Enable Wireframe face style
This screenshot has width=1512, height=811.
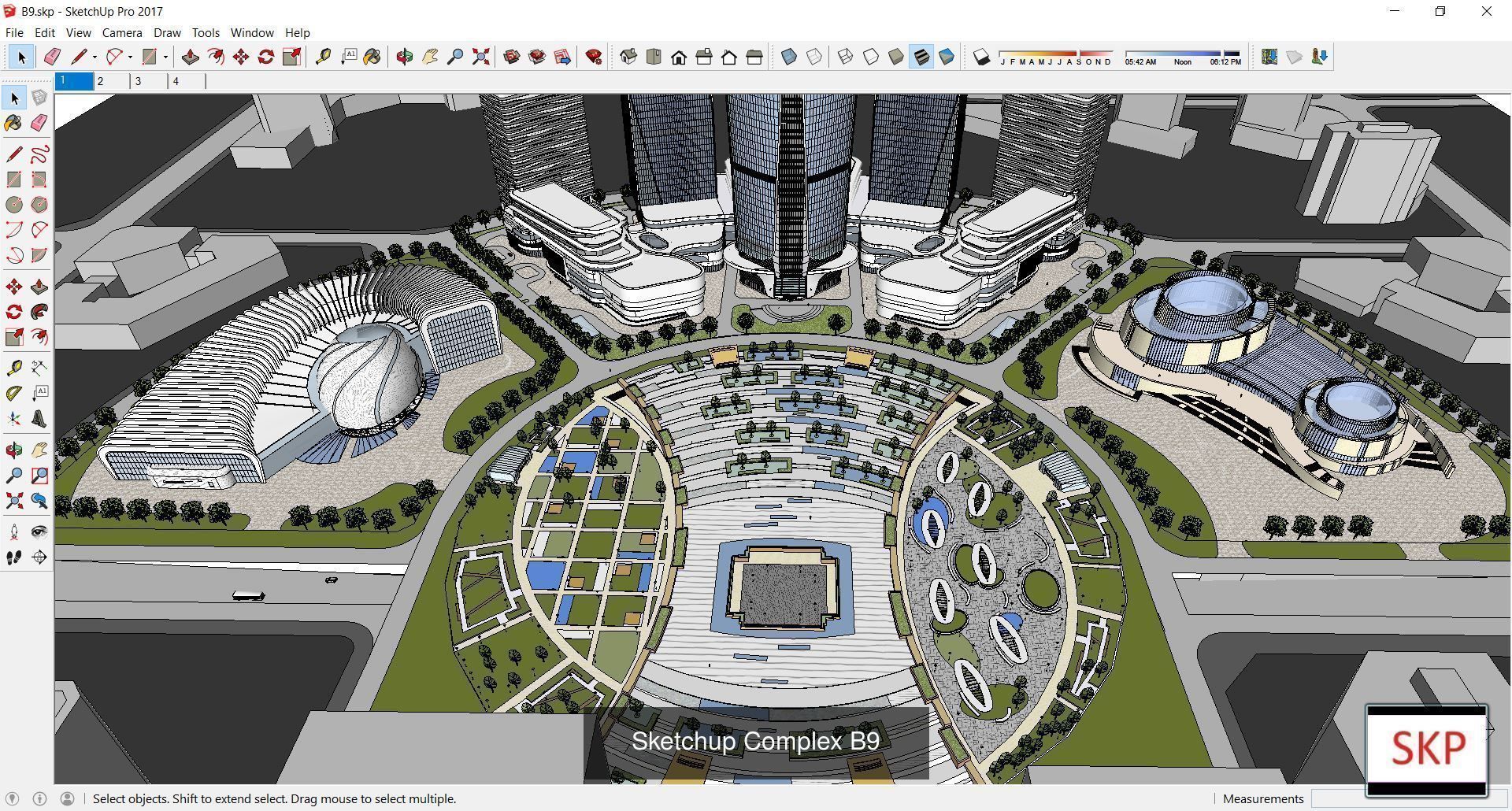tap(846, 57)
